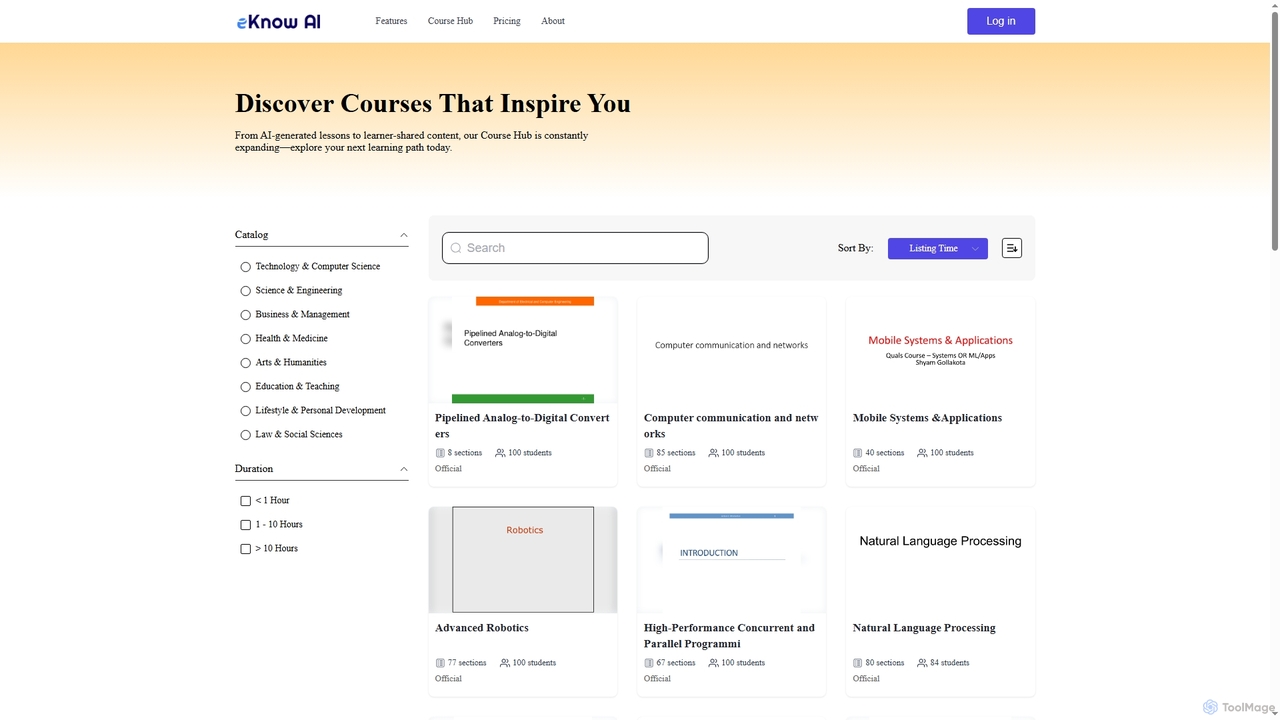Click sections icon on High-Performance Concurrent card
The image size is (1280, 720).
click(649, 663)
